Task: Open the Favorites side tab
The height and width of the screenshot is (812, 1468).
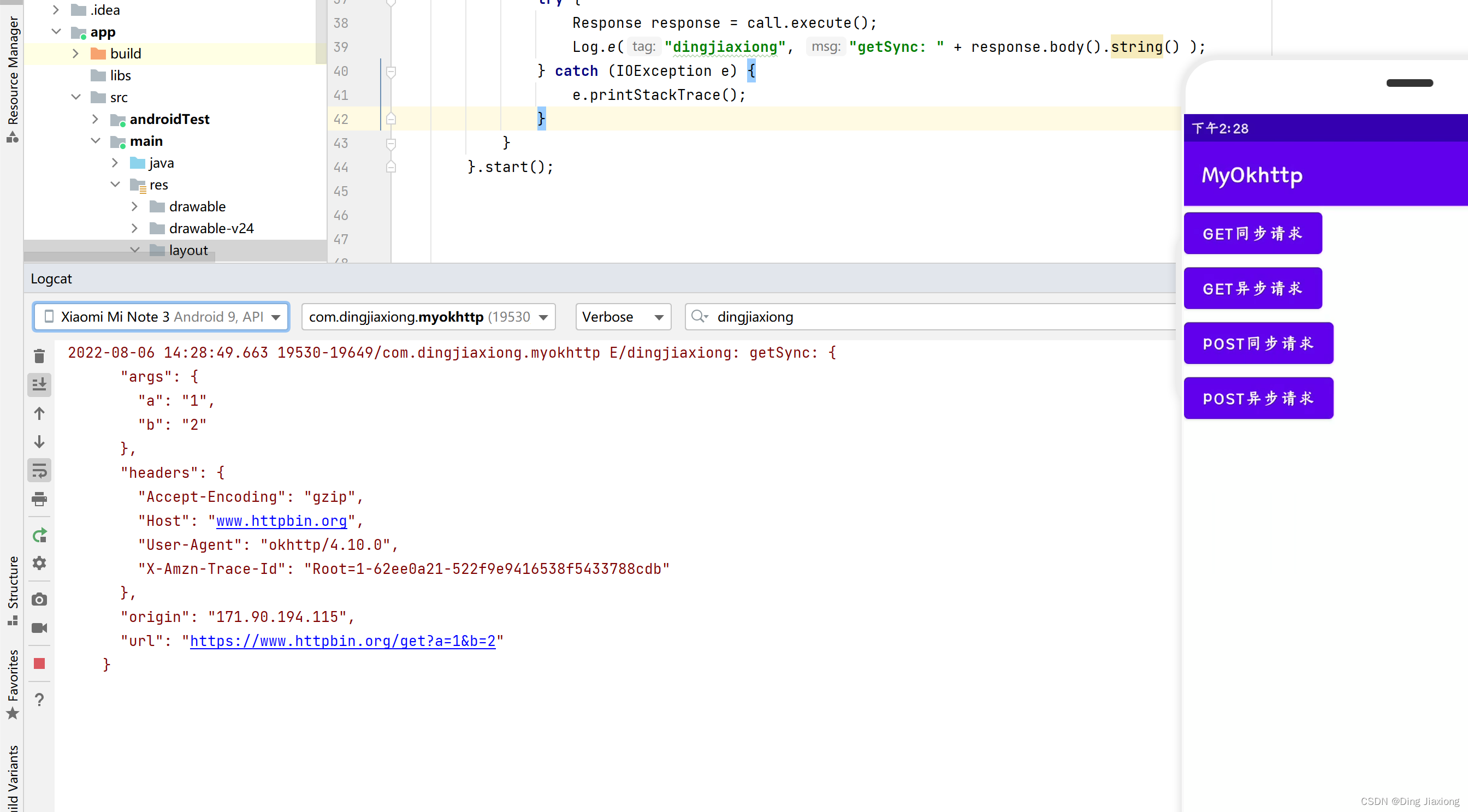Action: 13,685
